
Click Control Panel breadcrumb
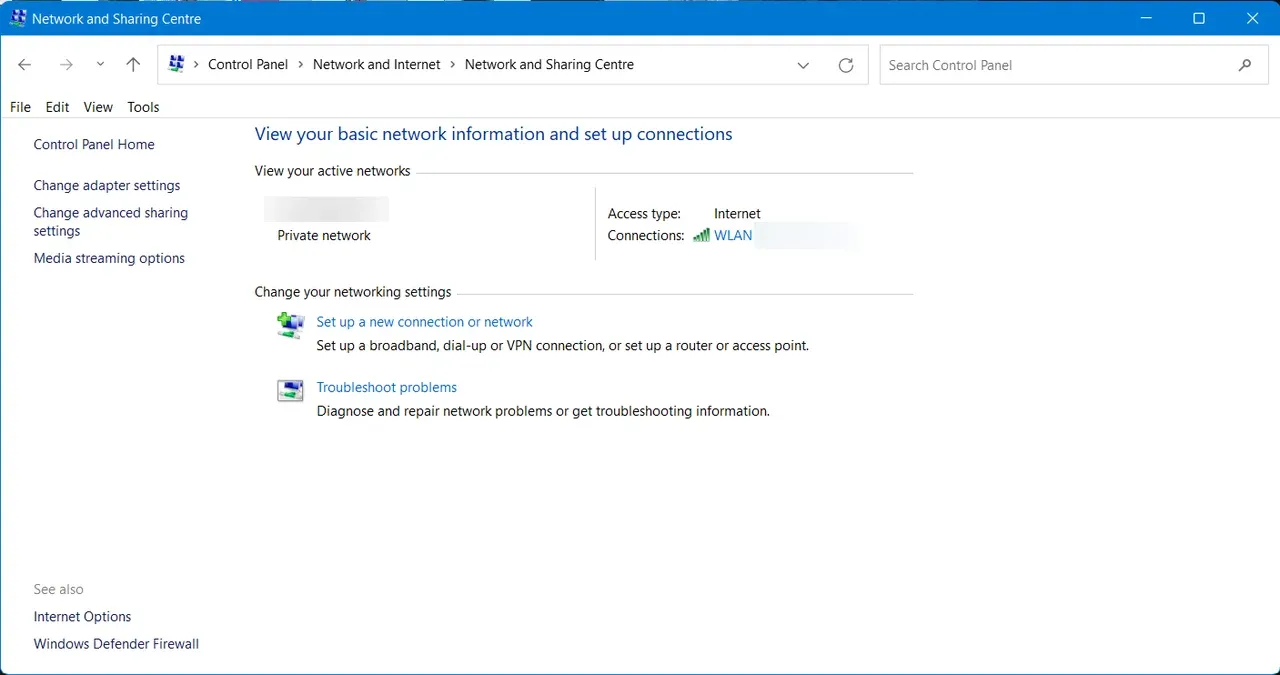248,64
